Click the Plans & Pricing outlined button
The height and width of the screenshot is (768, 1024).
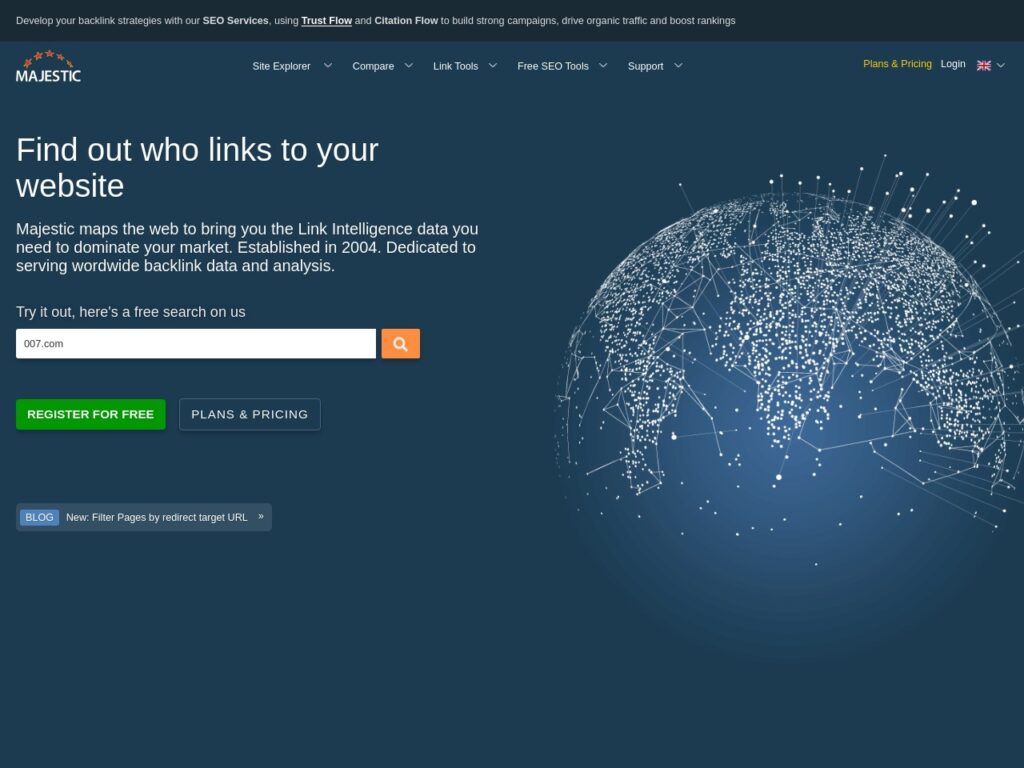pos(250,414)
